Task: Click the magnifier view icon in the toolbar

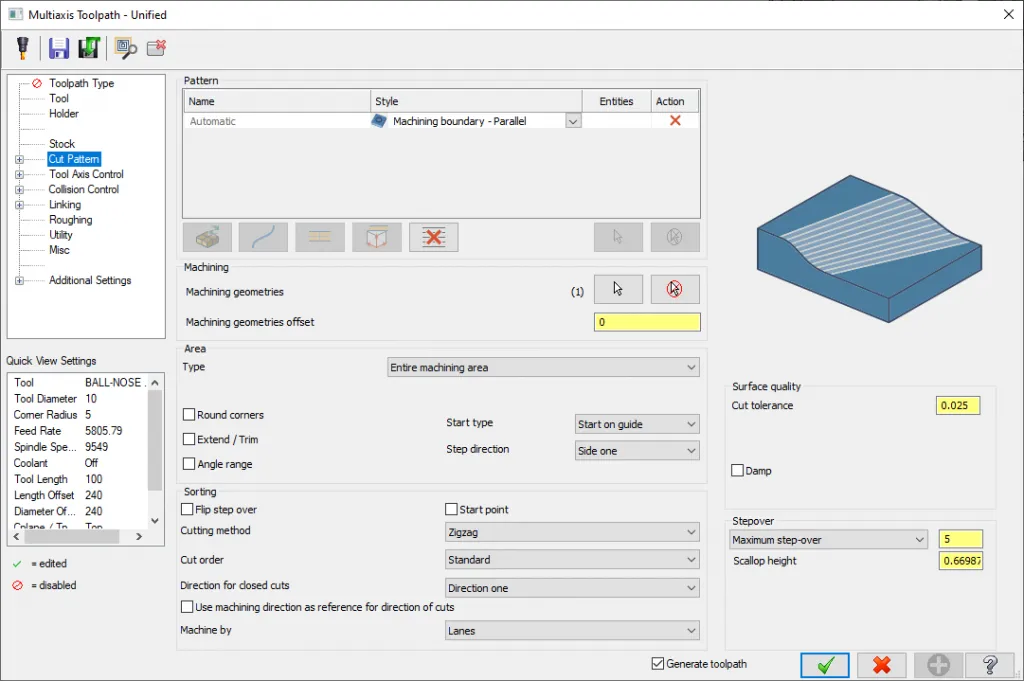Action: pyautogui.click(x=125, y=48)
